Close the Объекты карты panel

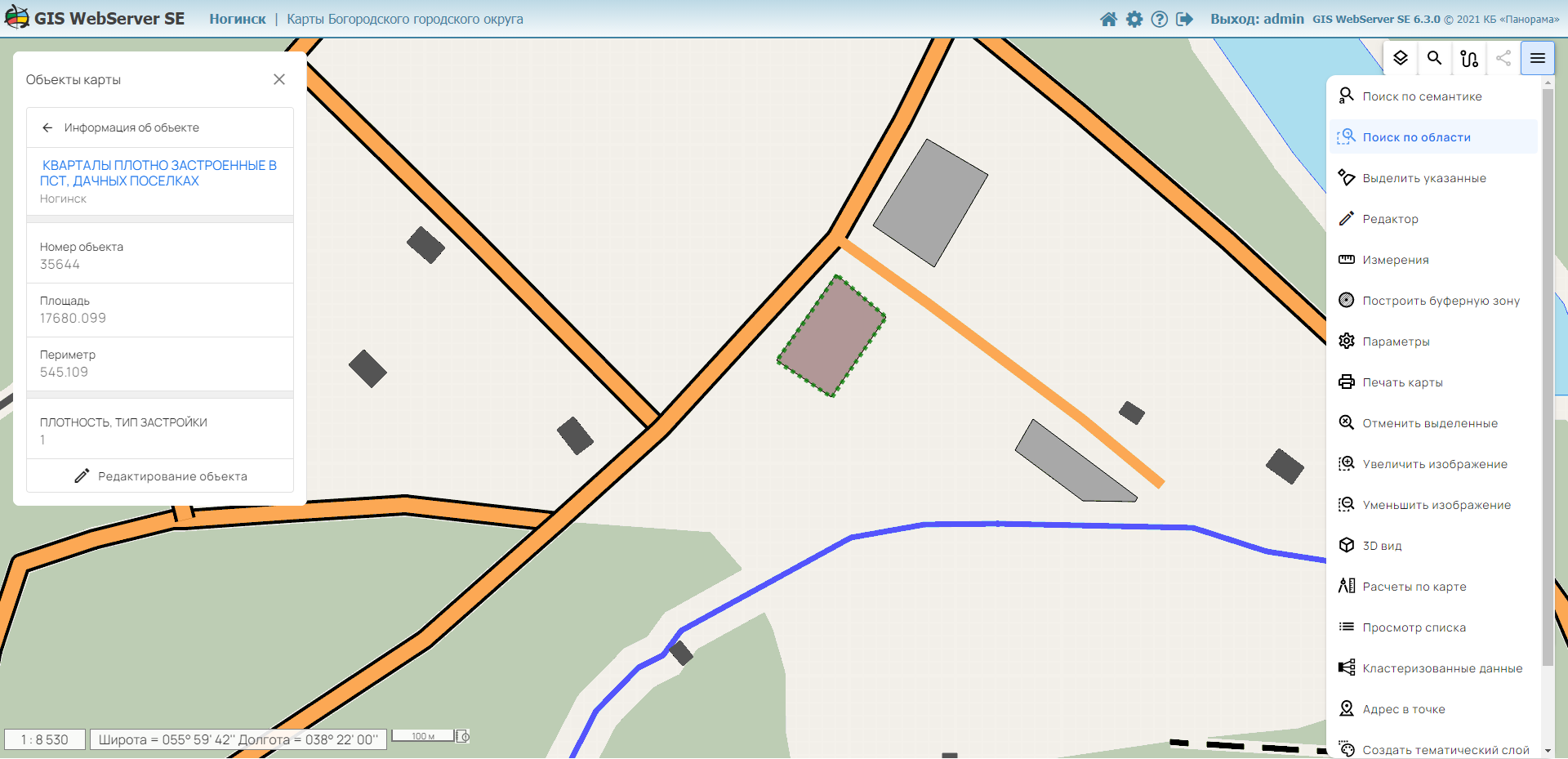pos(279,79)
